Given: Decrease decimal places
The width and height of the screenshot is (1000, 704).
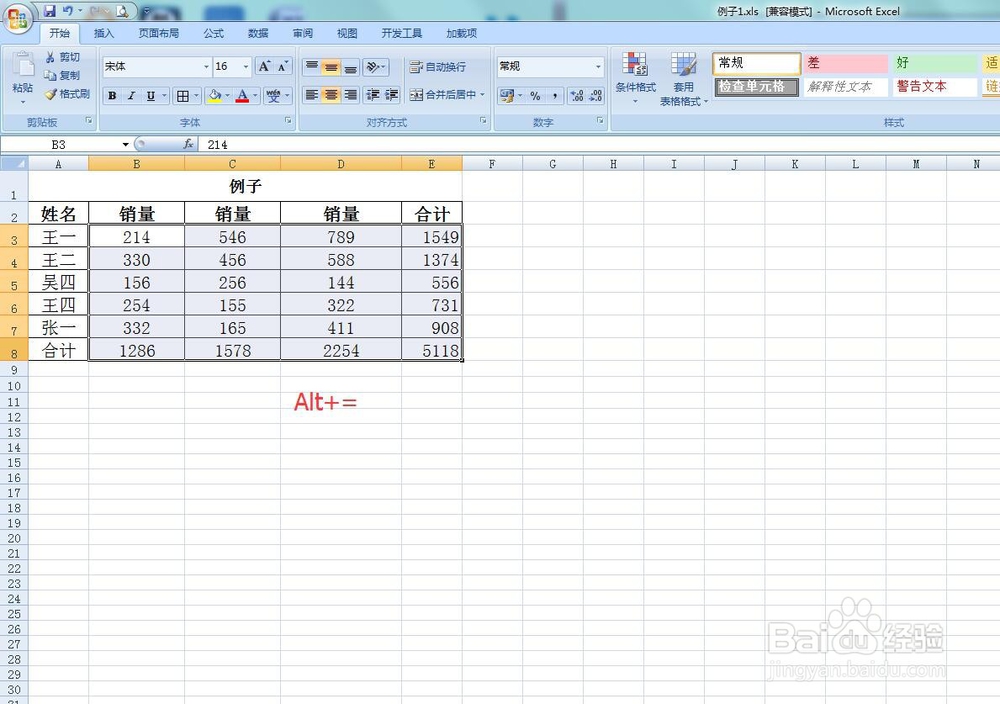Looking at the screenshot, I should (596, 96).
